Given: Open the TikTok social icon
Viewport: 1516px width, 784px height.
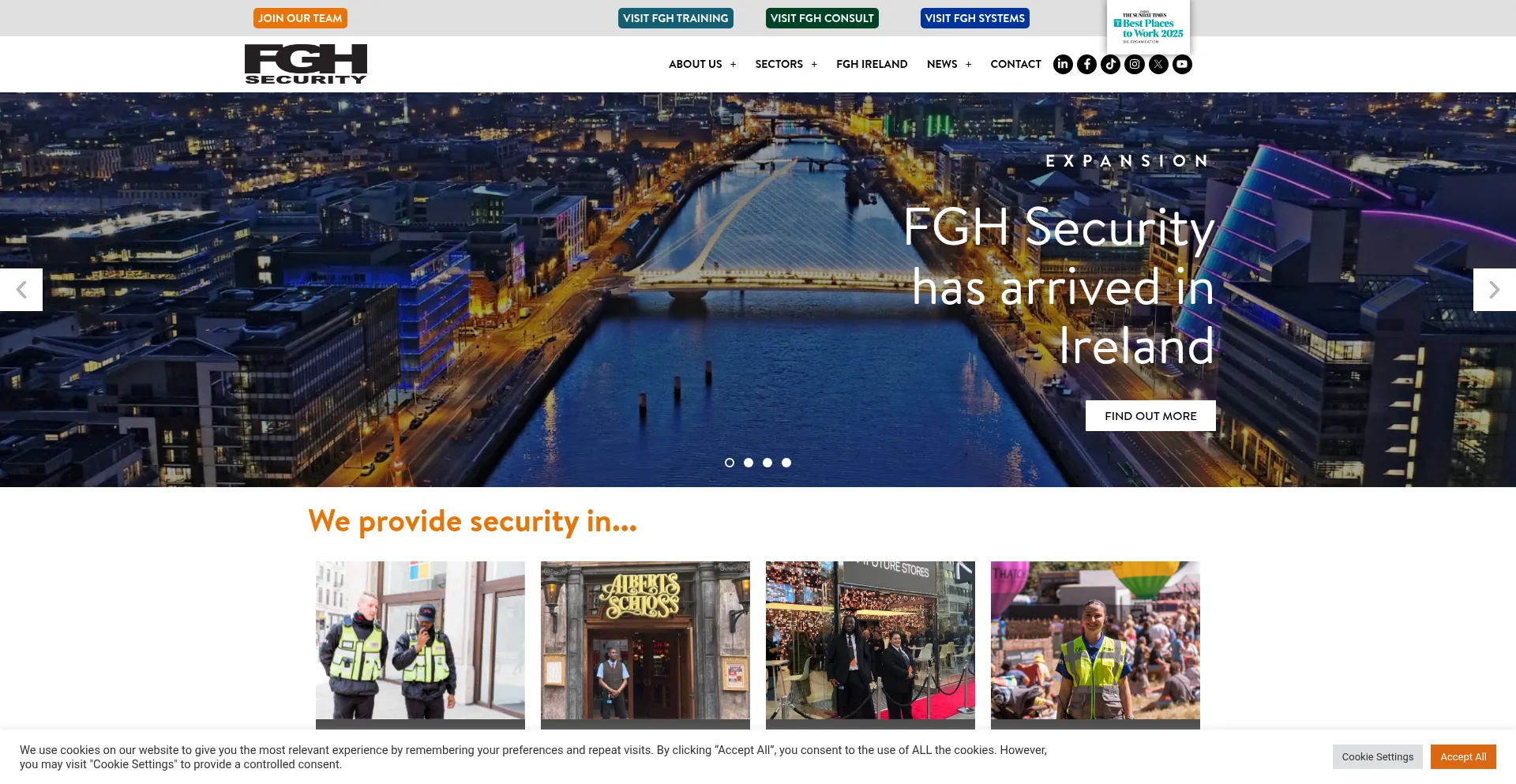Looking at the screenshot, I should tap(1110, 64).
